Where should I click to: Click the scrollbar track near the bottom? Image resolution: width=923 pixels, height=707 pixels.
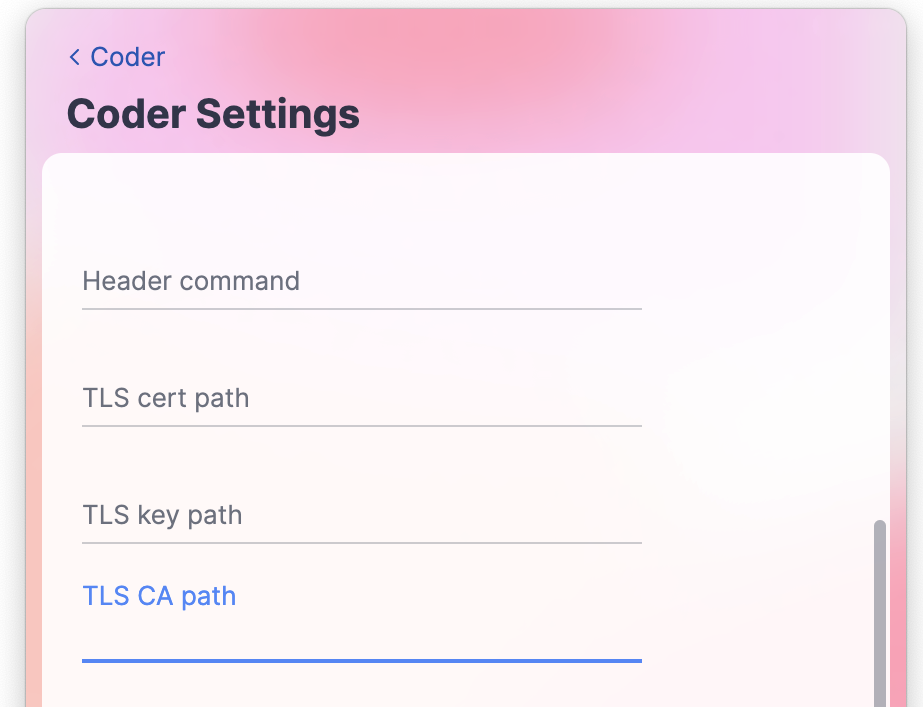(878, 690)
